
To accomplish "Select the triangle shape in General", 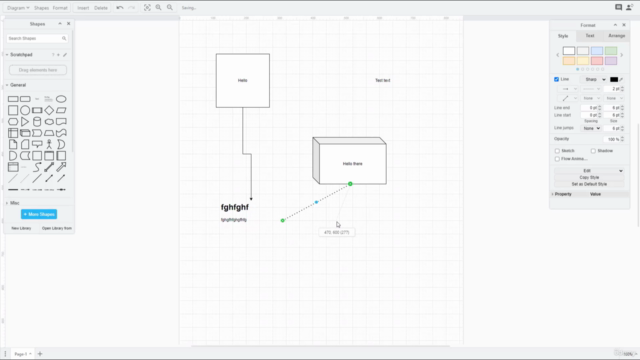I will [x=25, y=122].
